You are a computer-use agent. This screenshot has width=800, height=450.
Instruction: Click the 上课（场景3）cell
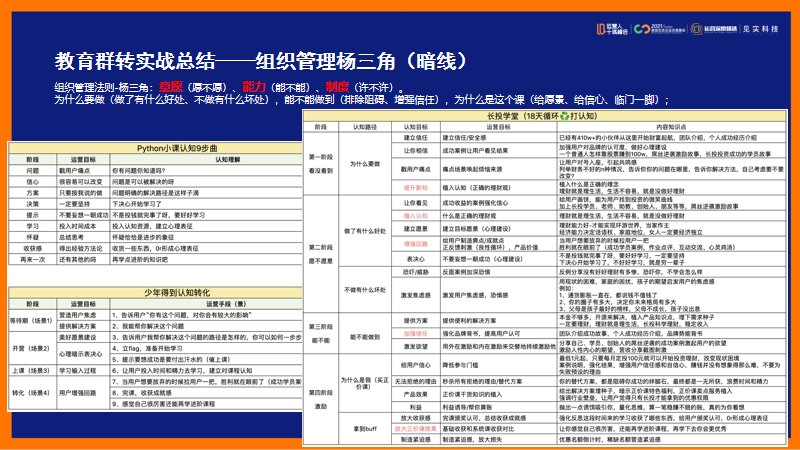pos(32,370)
